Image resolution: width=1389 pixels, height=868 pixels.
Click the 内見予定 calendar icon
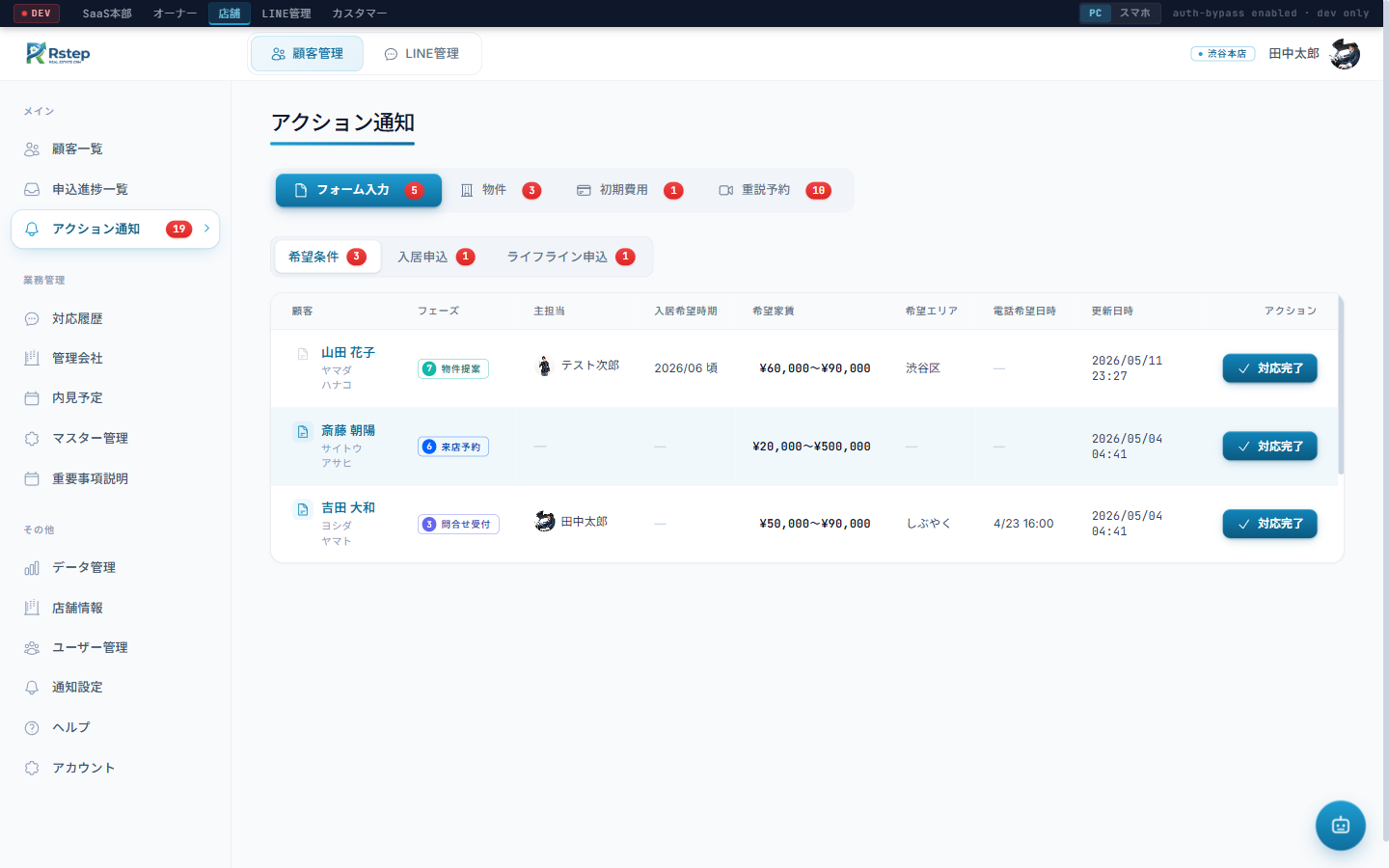pos(32,398)
